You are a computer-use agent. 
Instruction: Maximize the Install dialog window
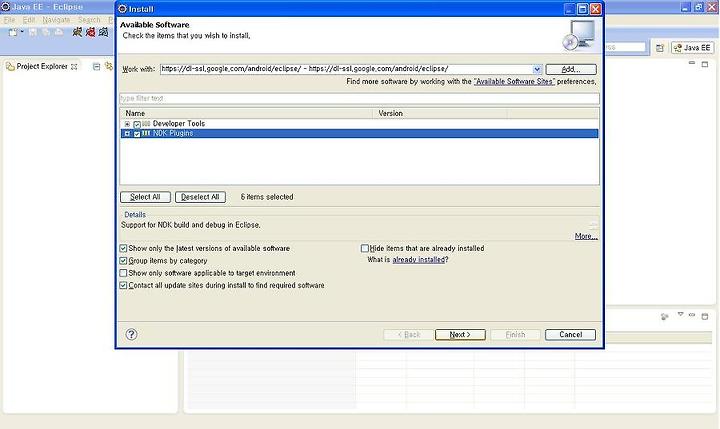(582, 9)
